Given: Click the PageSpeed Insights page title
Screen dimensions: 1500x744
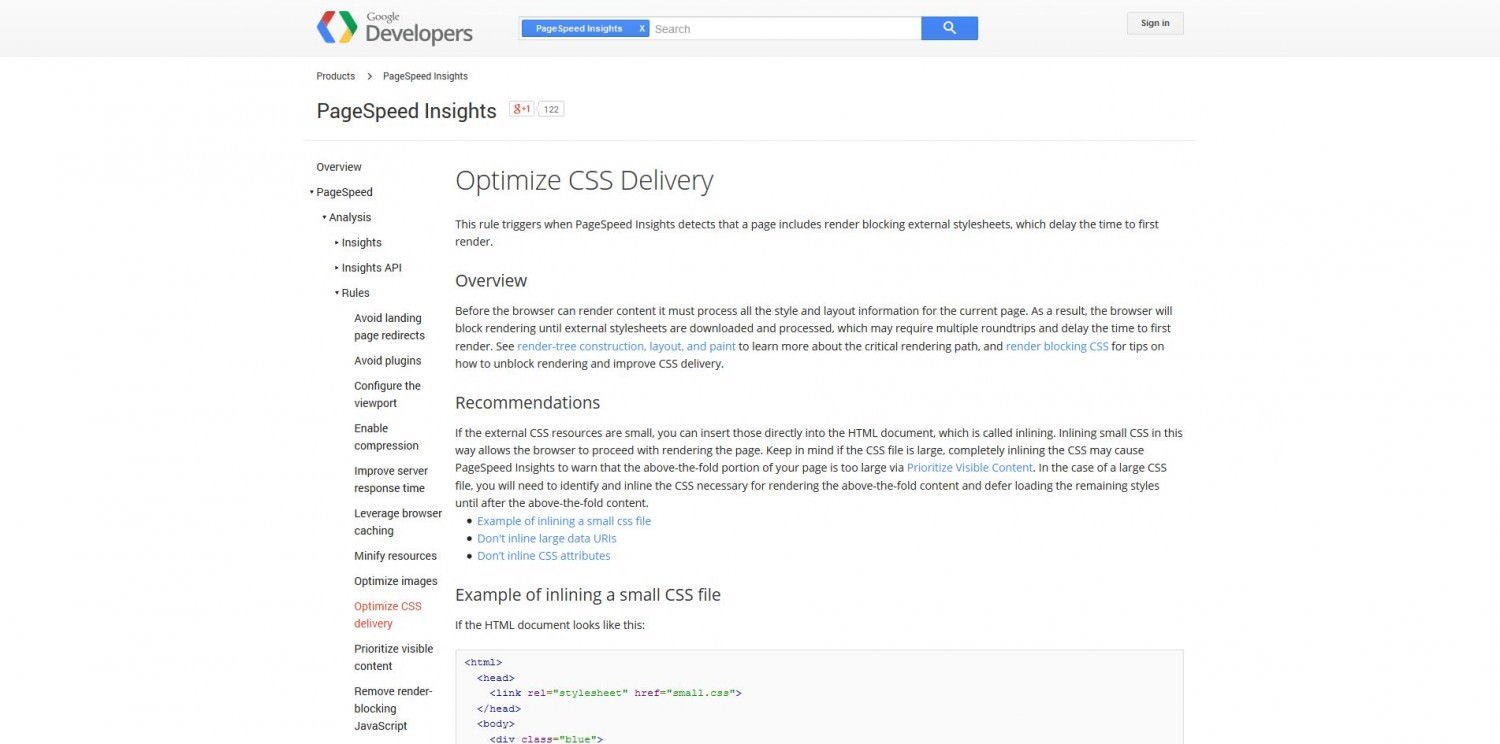Looking at the screenshot, I should tap(406, 111).
